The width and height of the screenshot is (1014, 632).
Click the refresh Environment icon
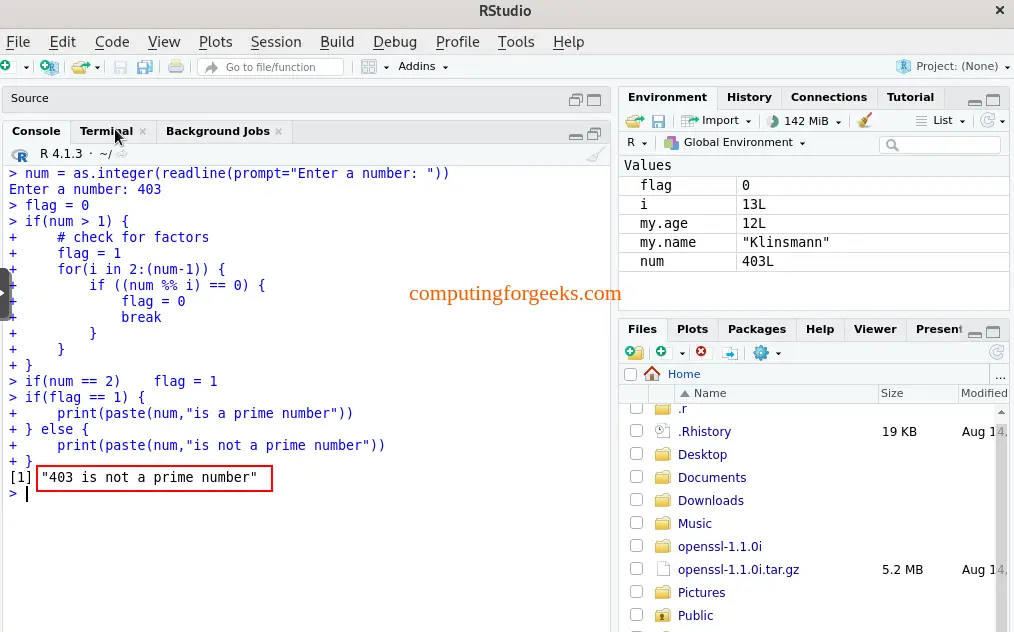[987, 120]
